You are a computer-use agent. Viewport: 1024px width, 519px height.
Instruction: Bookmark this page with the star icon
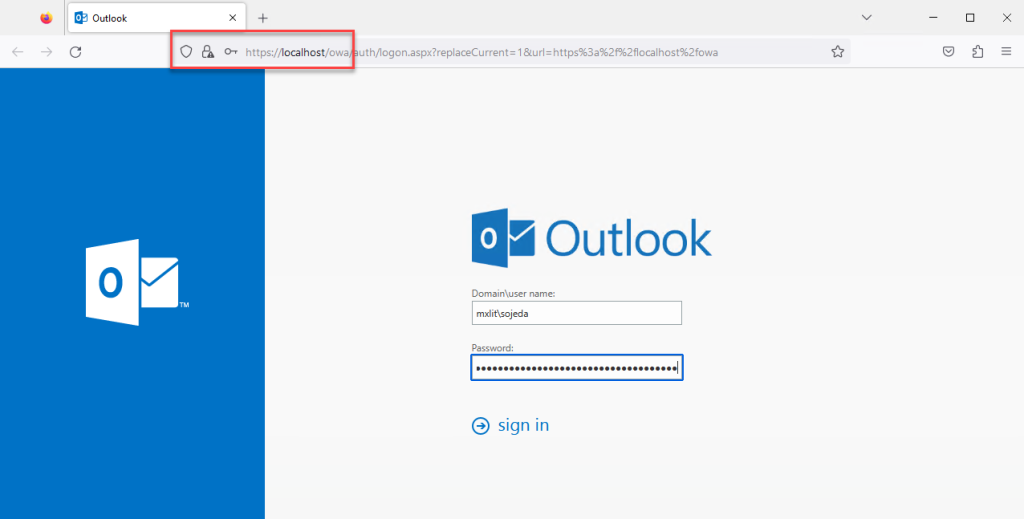[x=838, y=52]
